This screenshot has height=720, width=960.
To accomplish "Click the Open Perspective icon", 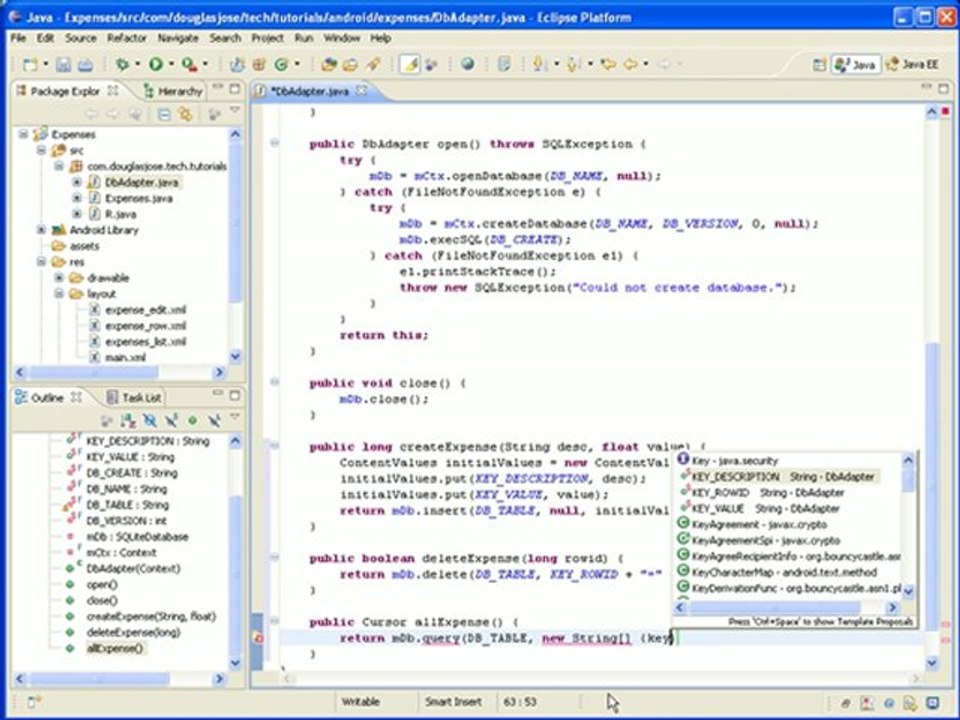I will [x=819, y=64].
